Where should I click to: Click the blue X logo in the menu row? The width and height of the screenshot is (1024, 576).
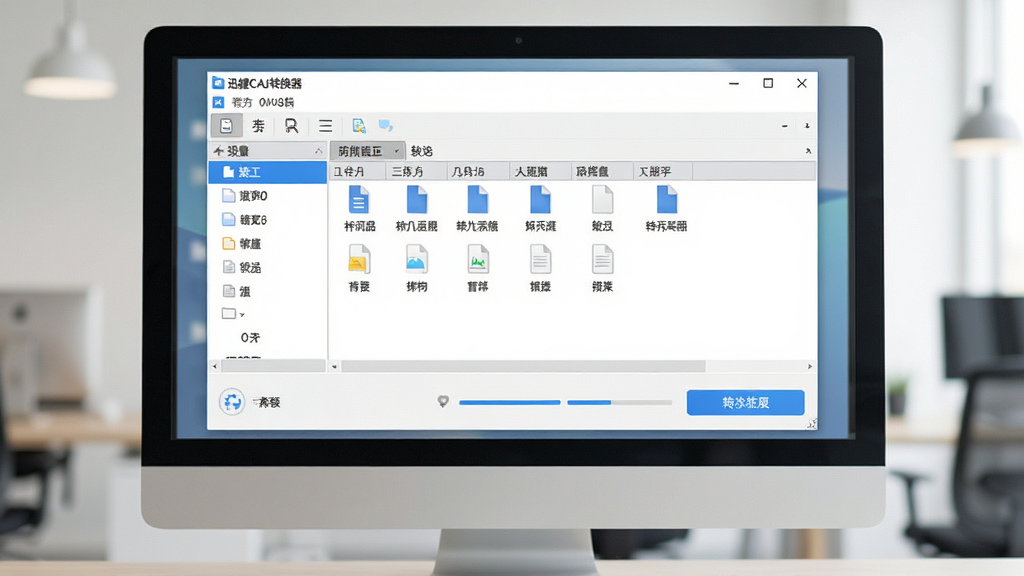click(218, 103)
